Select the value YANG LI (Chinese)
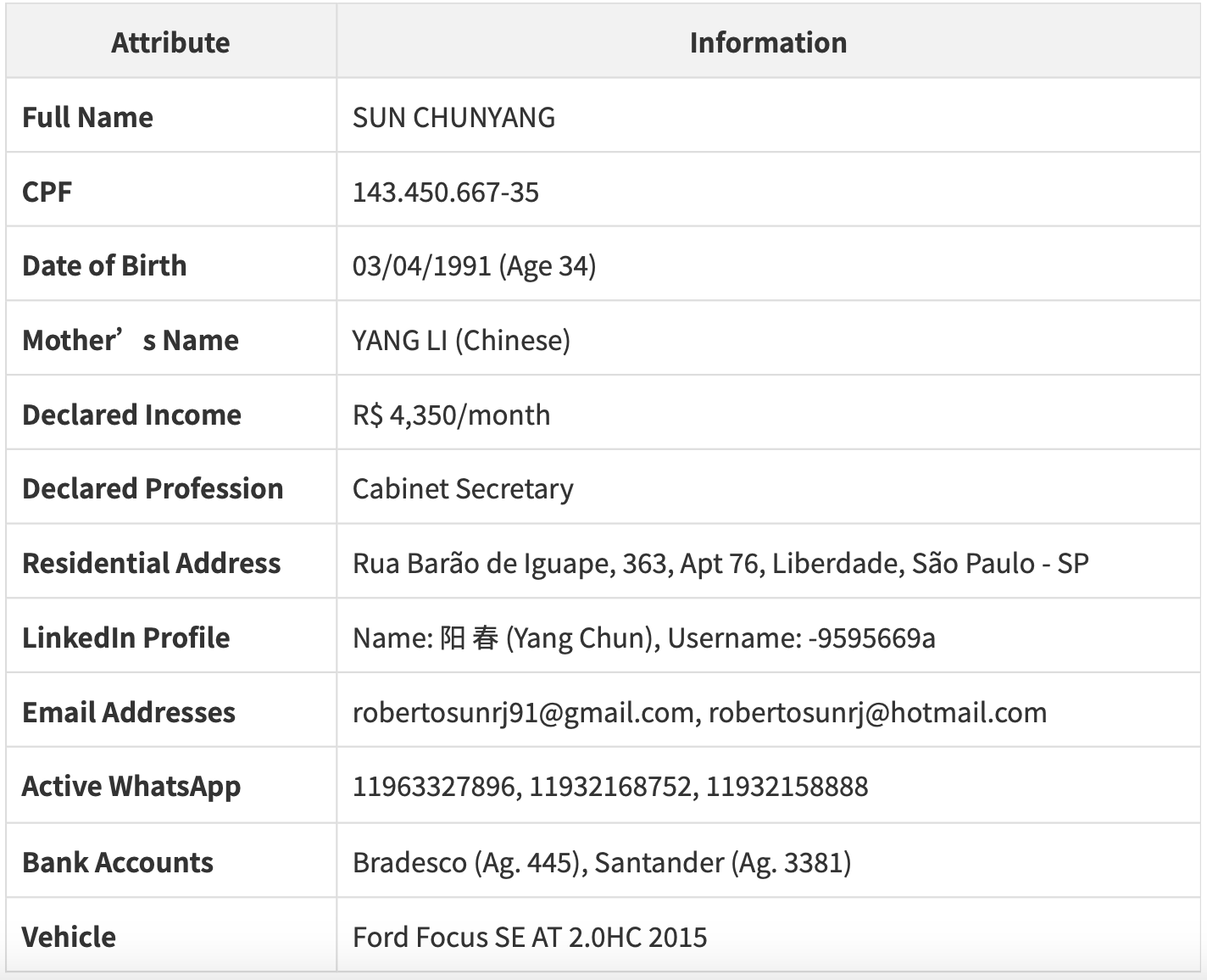This screenshot has width=1207, height=980. click(x=462, y=341)
